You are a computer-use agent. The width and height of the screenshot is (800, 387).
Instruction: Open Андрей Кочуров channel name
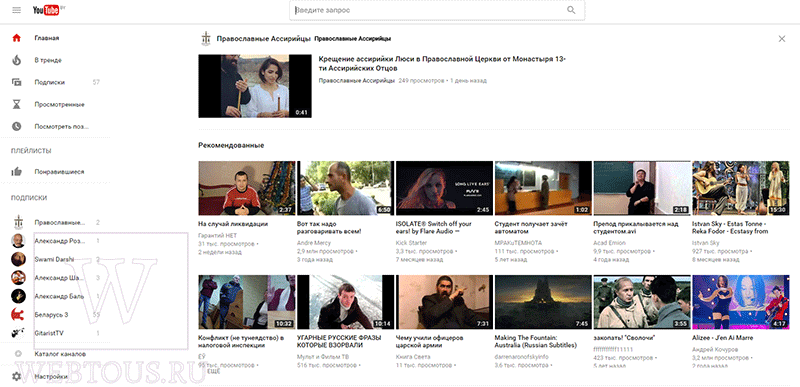pos(715,350)
